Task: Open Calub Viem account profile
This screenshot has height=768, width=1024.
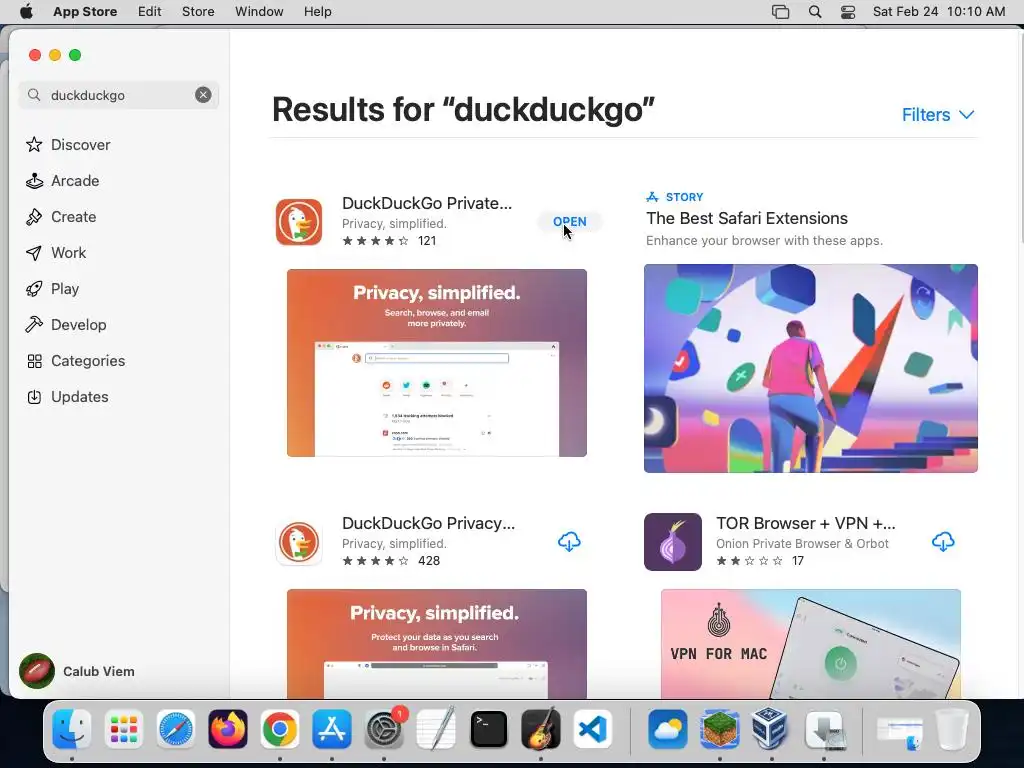Action: point(77,671)
